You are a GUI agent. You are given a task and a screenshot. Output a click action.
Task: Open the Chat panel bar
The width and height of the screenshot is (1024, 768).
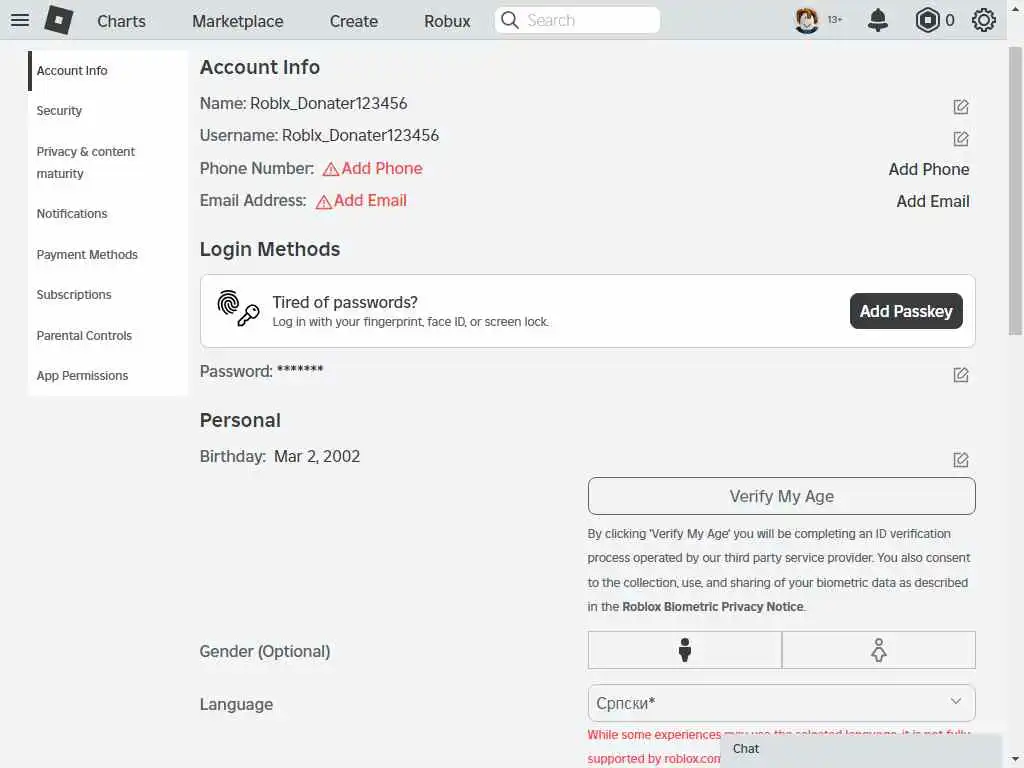[x=861, y=750]
